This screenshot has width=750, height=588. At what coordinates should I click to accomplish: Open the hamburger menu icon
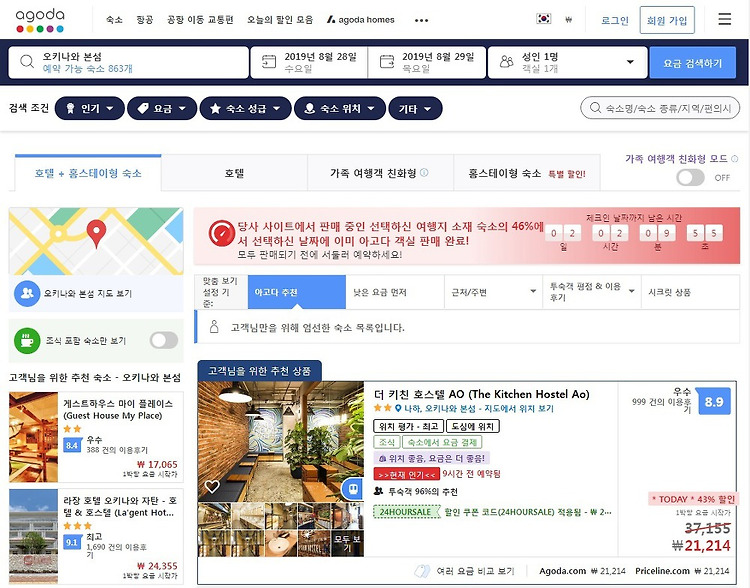click(725, 19)
